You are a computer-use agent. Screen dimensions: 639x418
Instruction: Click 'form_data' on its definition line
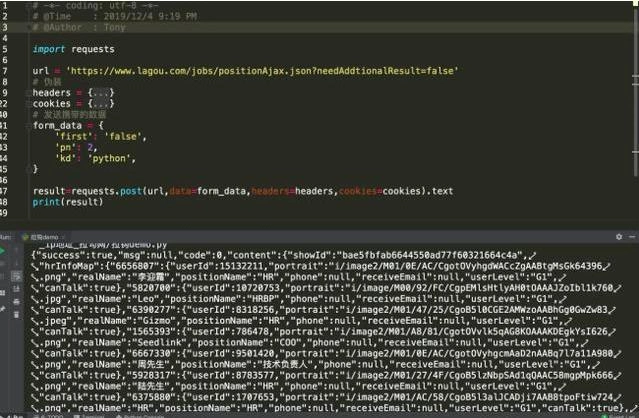[57, 126]
